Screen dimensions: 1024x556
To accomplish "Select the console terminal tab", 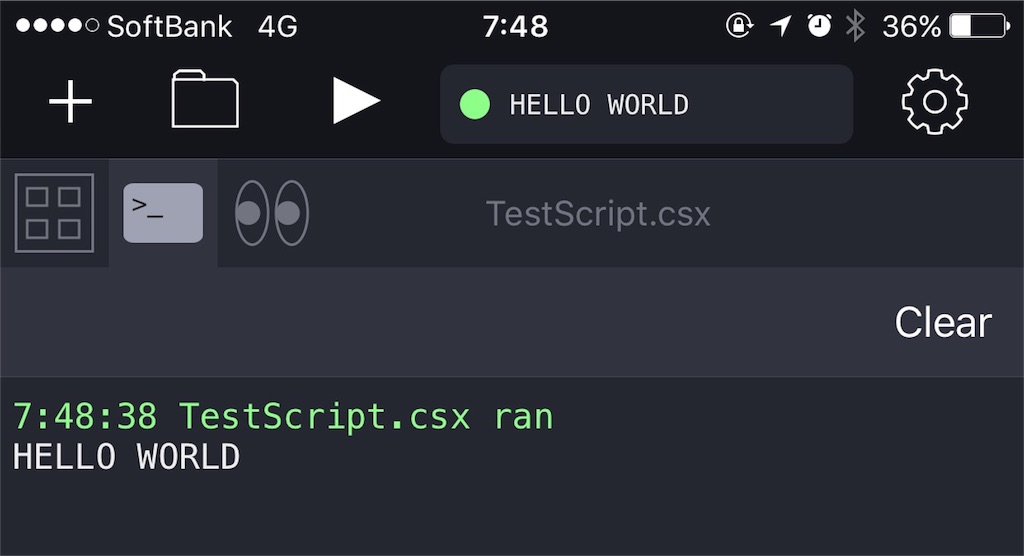I will [x=163, y=213].
